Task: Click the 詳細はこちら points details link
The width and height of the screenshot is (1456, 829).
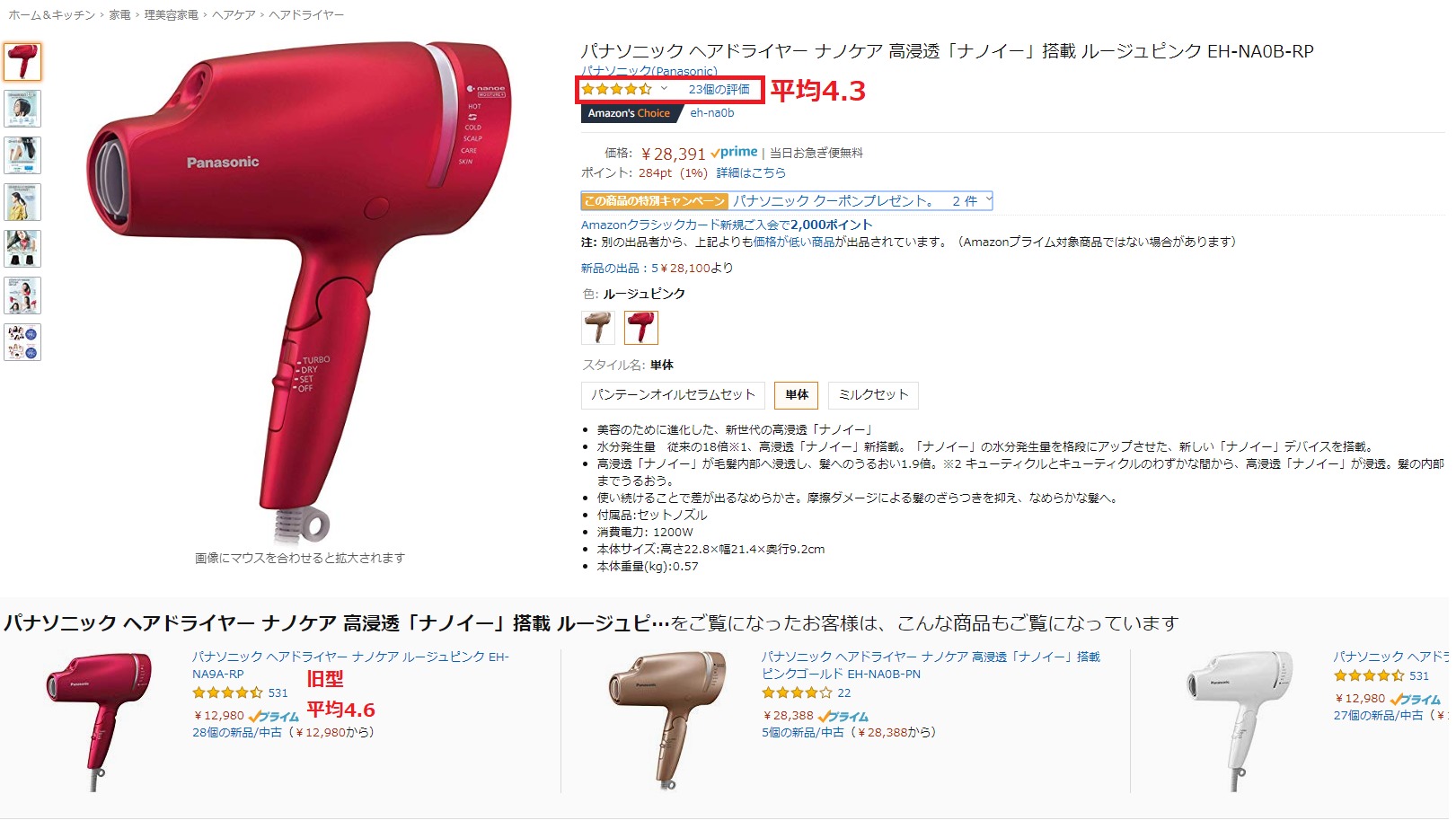Action: tap(751, 172)
